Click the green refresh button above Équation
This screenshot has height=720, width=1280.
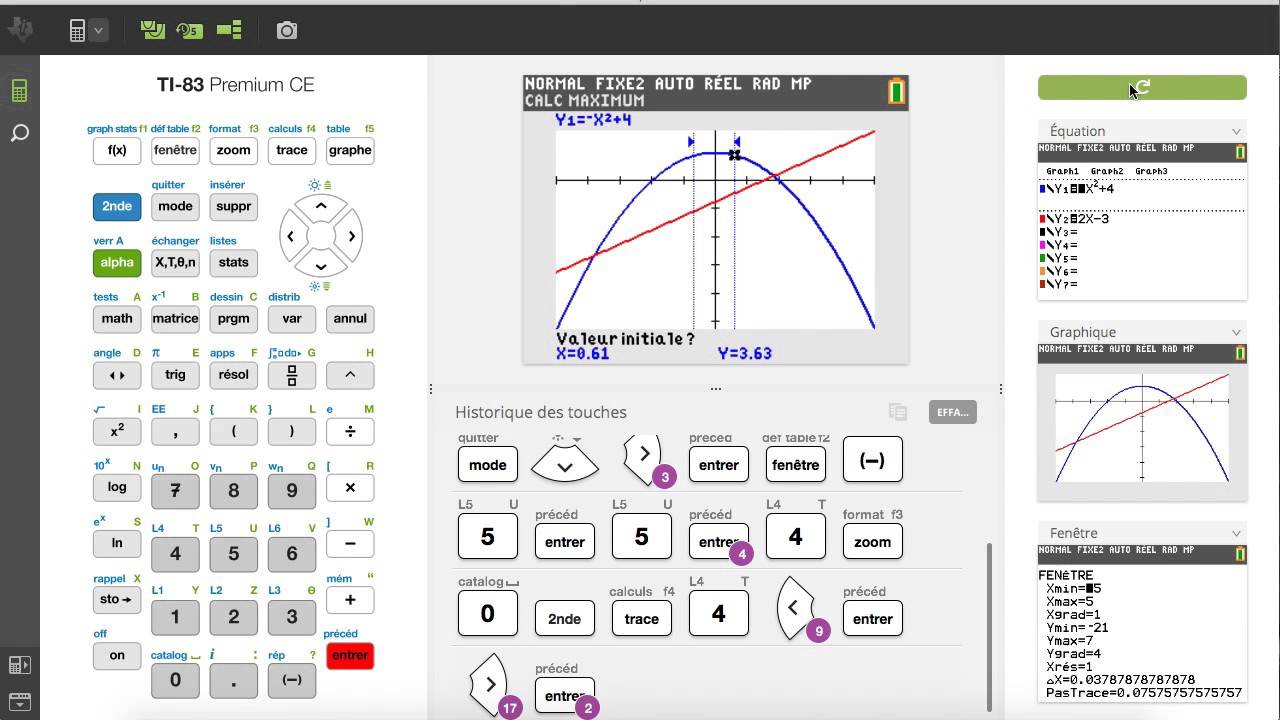[1142, 88]
